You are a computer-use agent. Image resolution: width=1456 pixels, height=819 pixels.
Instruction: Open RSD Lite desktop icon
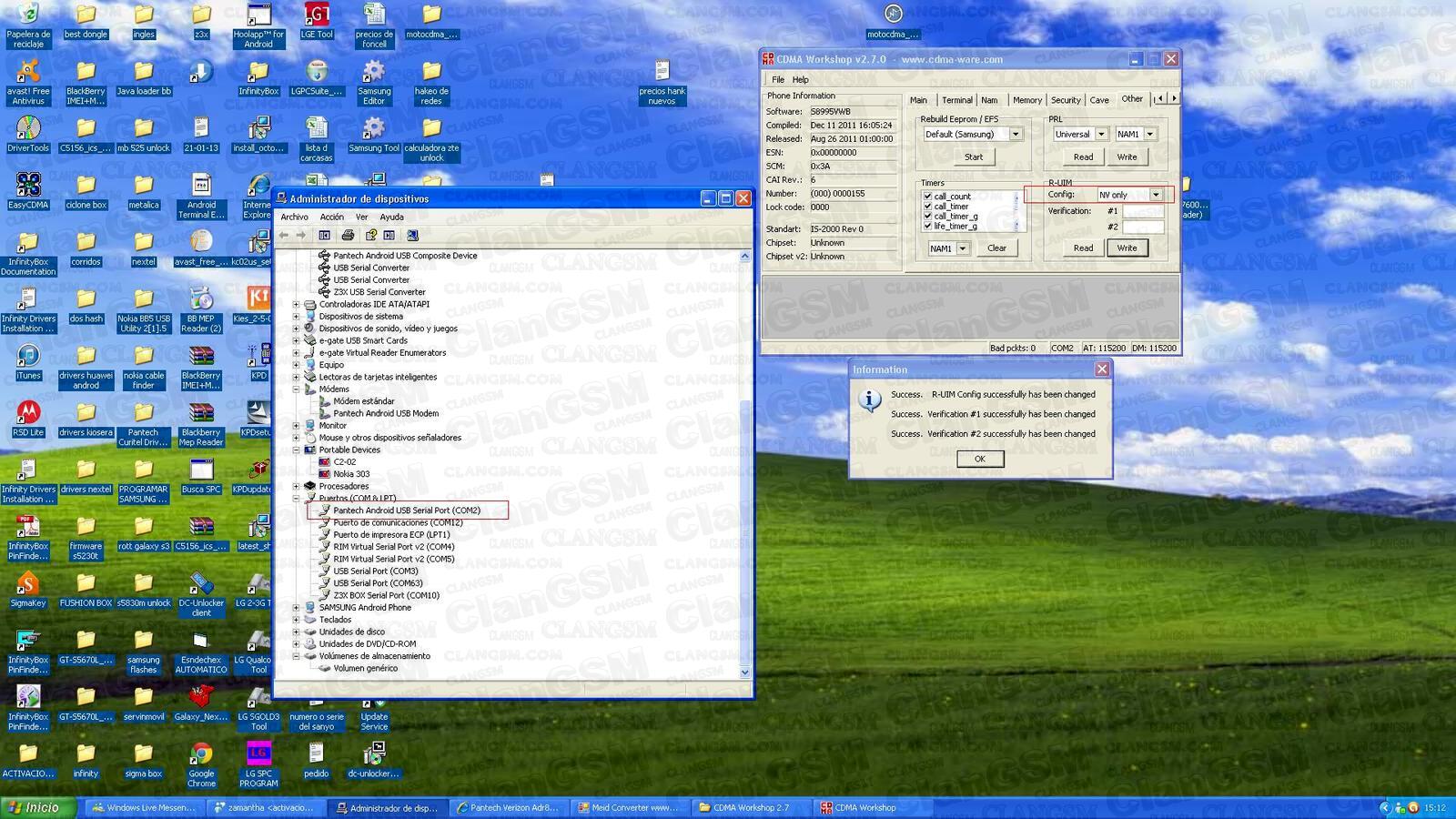28,419
